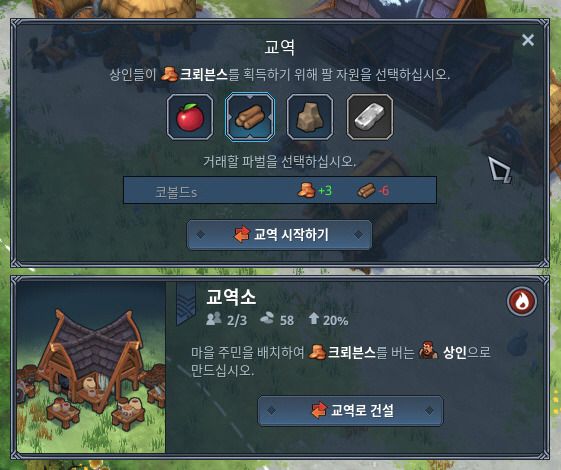The image size is (561, 470).
Task: Select the apple food resource icon
Action: (190, 117)
